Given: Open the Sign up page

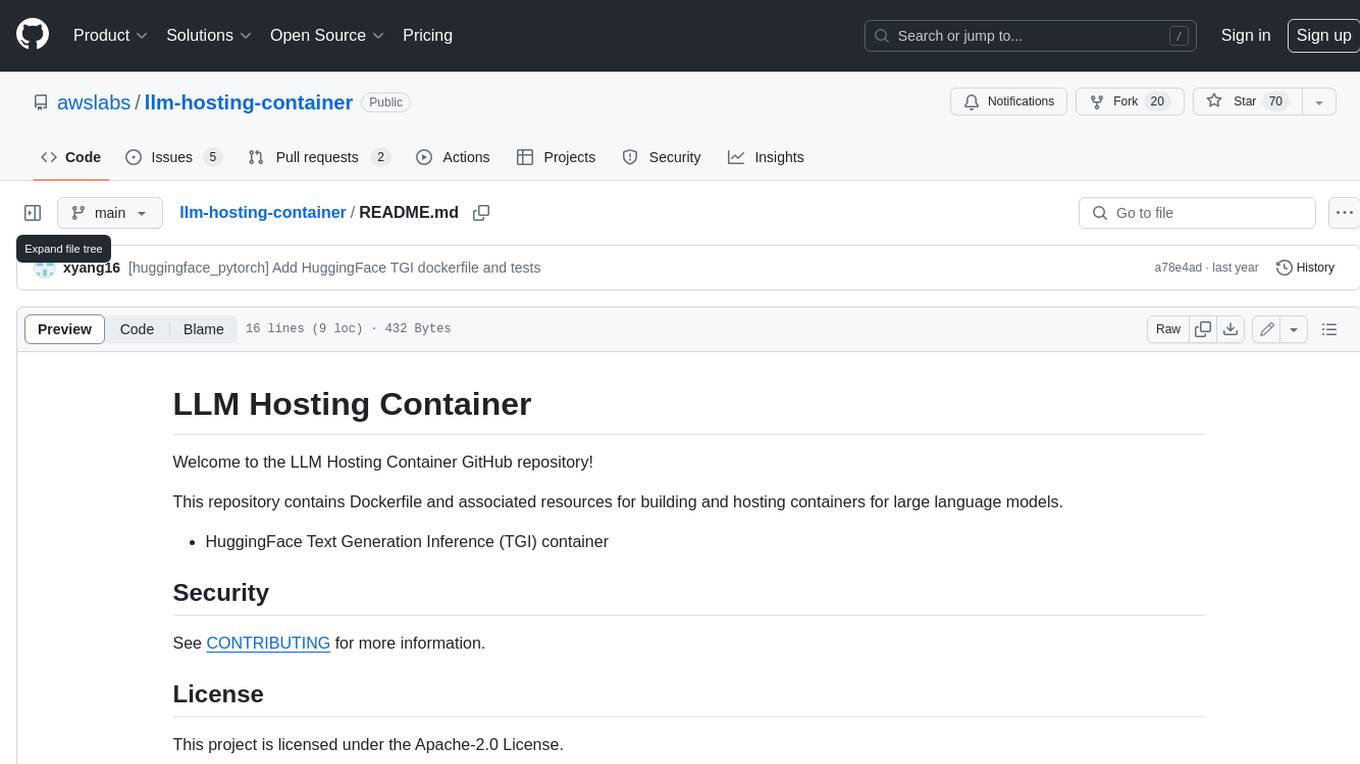Looking at the screenshot, I should pos(1323,35).
